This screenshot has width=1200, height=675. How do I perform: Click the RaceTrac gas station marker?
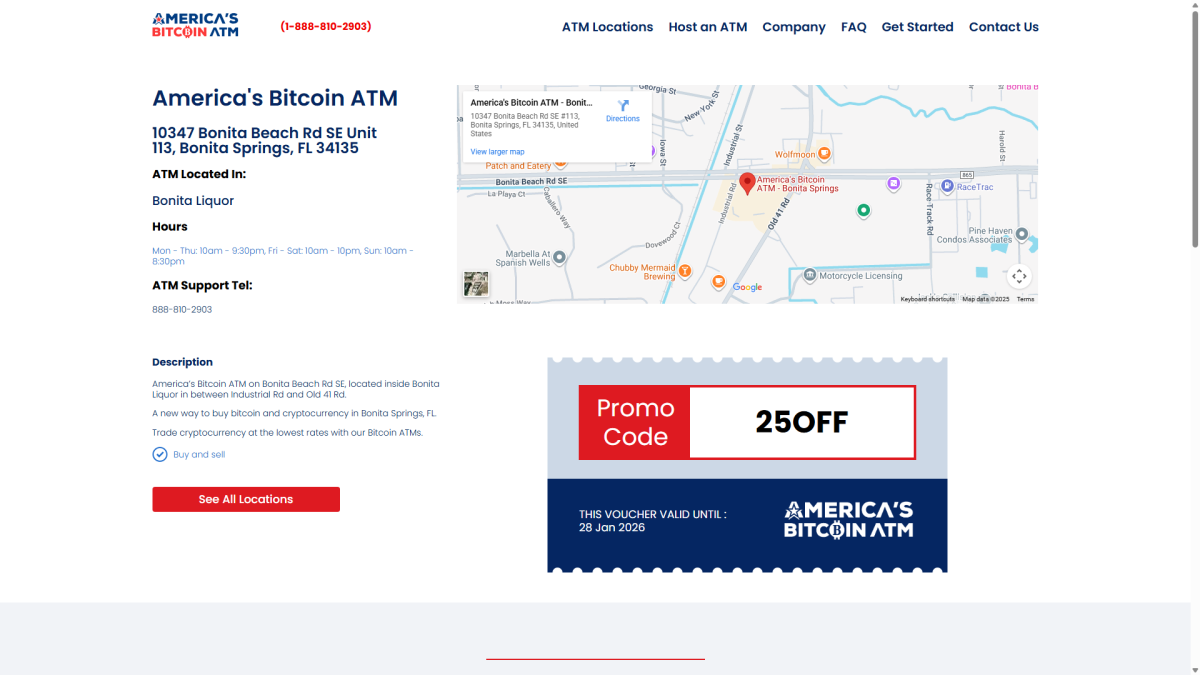click(x=945, y=186)
